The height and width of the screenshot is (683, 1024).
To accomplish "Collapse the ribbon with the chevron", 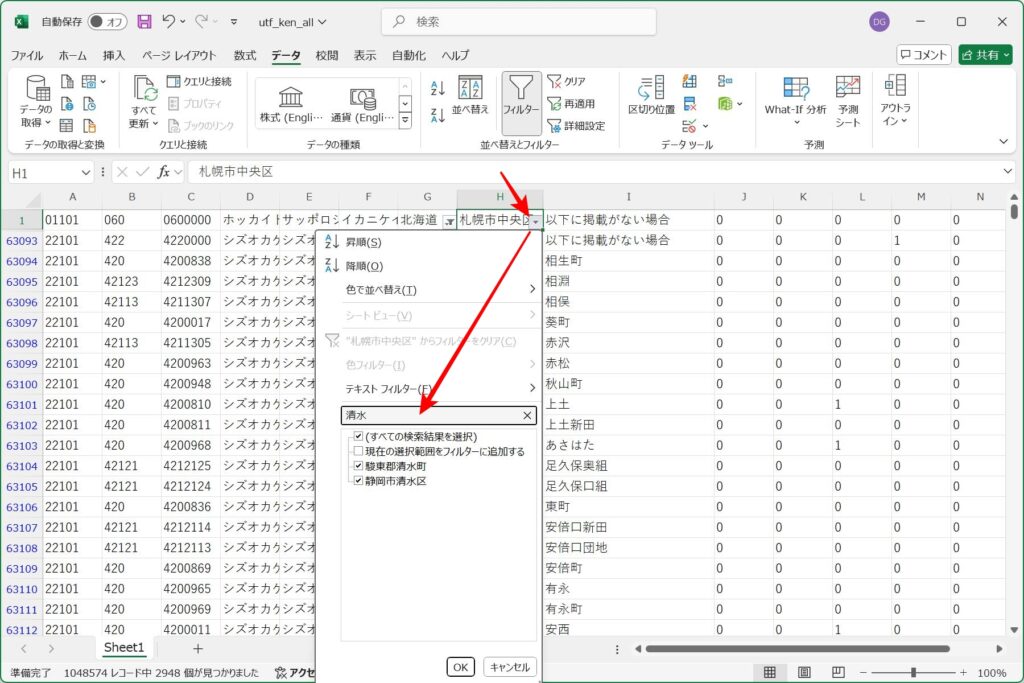I will coord(1003,142).
